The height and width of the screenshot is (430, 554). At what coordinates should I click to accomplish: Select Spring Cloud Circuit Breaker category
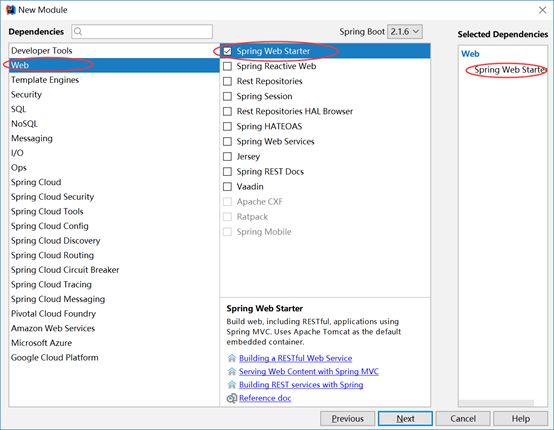pos(114,270)
